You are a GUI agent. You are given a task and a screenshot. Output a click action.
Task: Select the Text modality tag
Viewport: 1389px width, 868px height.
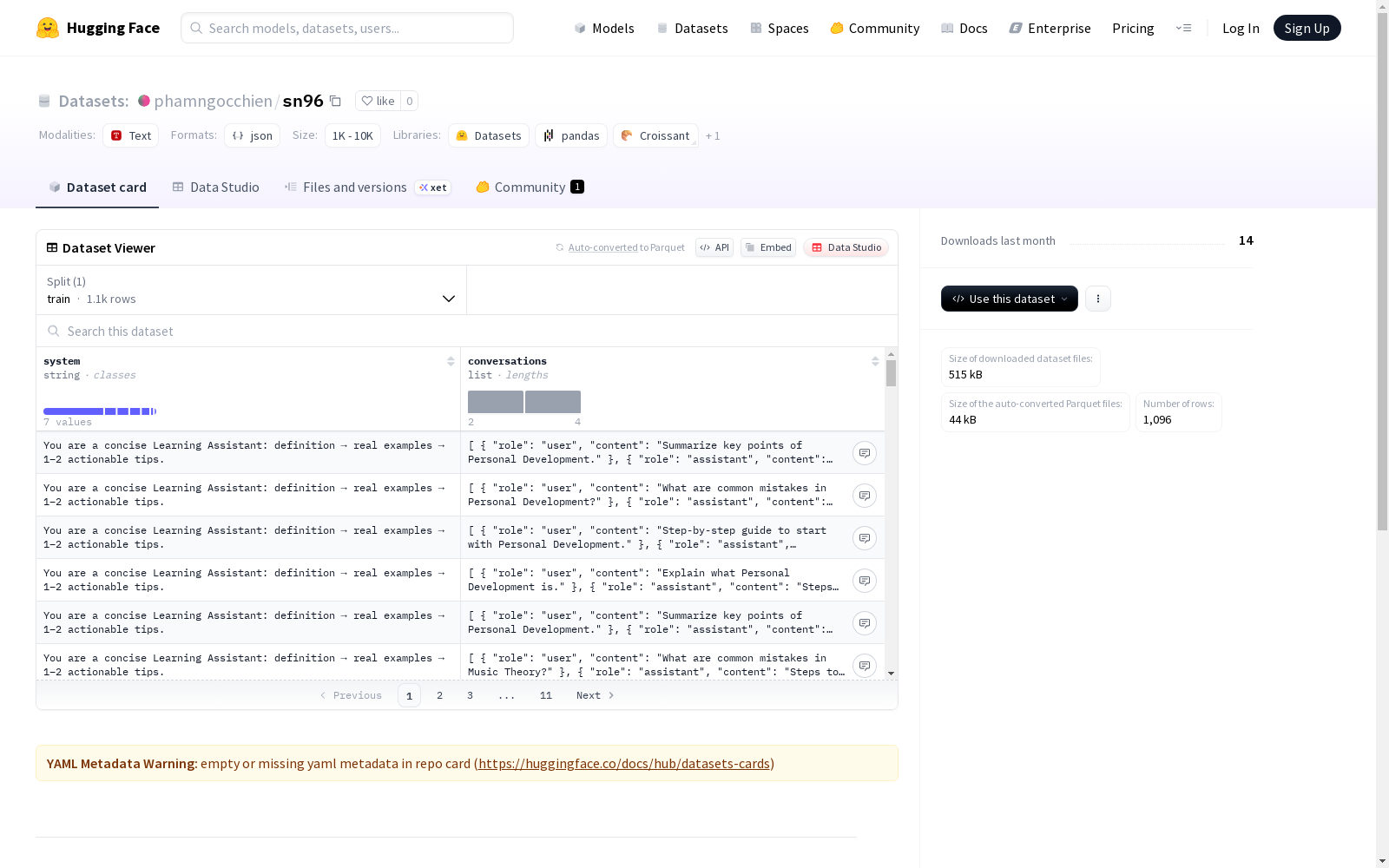[130, 135]
